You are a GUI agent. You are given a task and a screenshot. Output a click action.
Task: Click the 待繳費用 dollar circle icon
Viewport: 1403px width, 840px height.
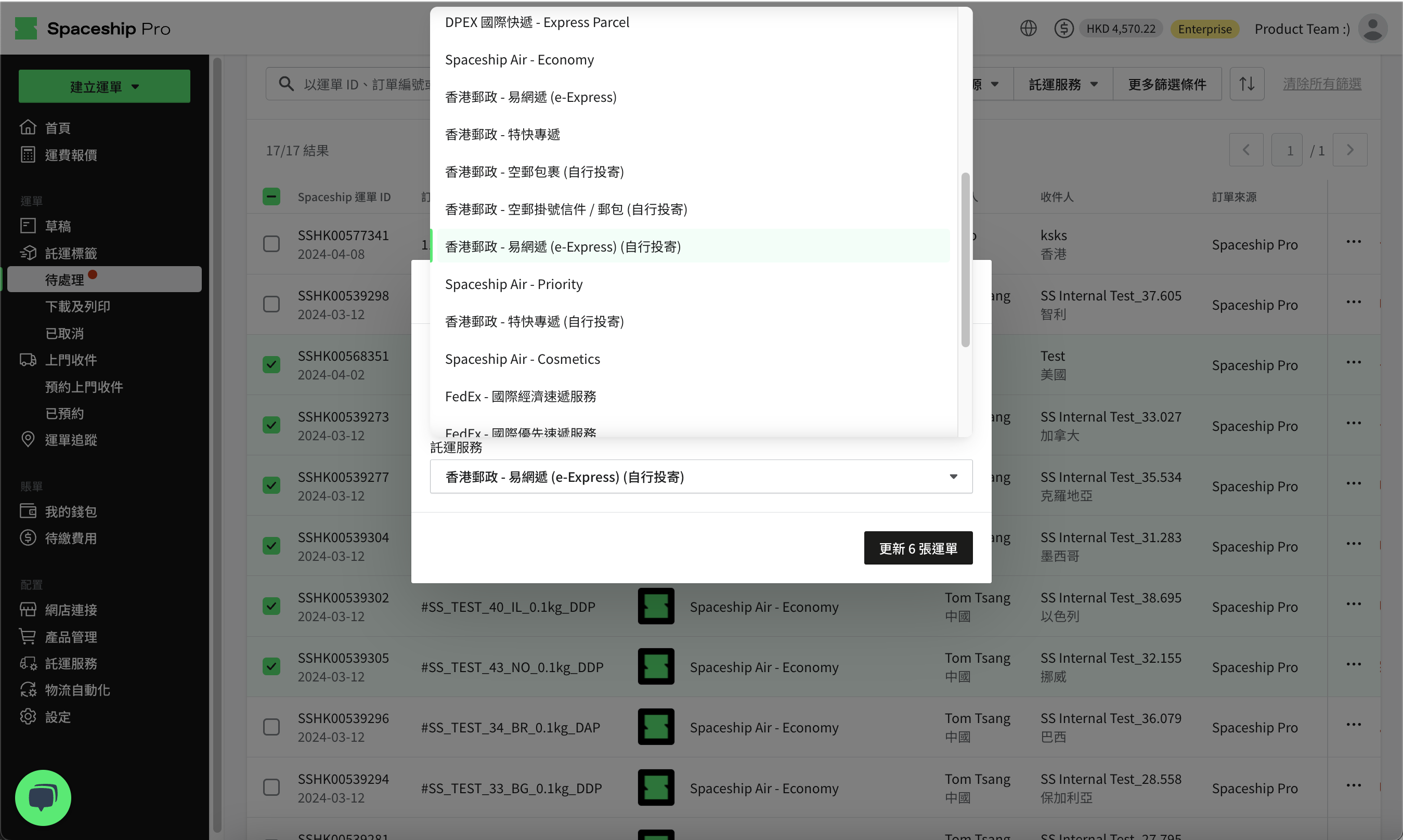(28, 538)
